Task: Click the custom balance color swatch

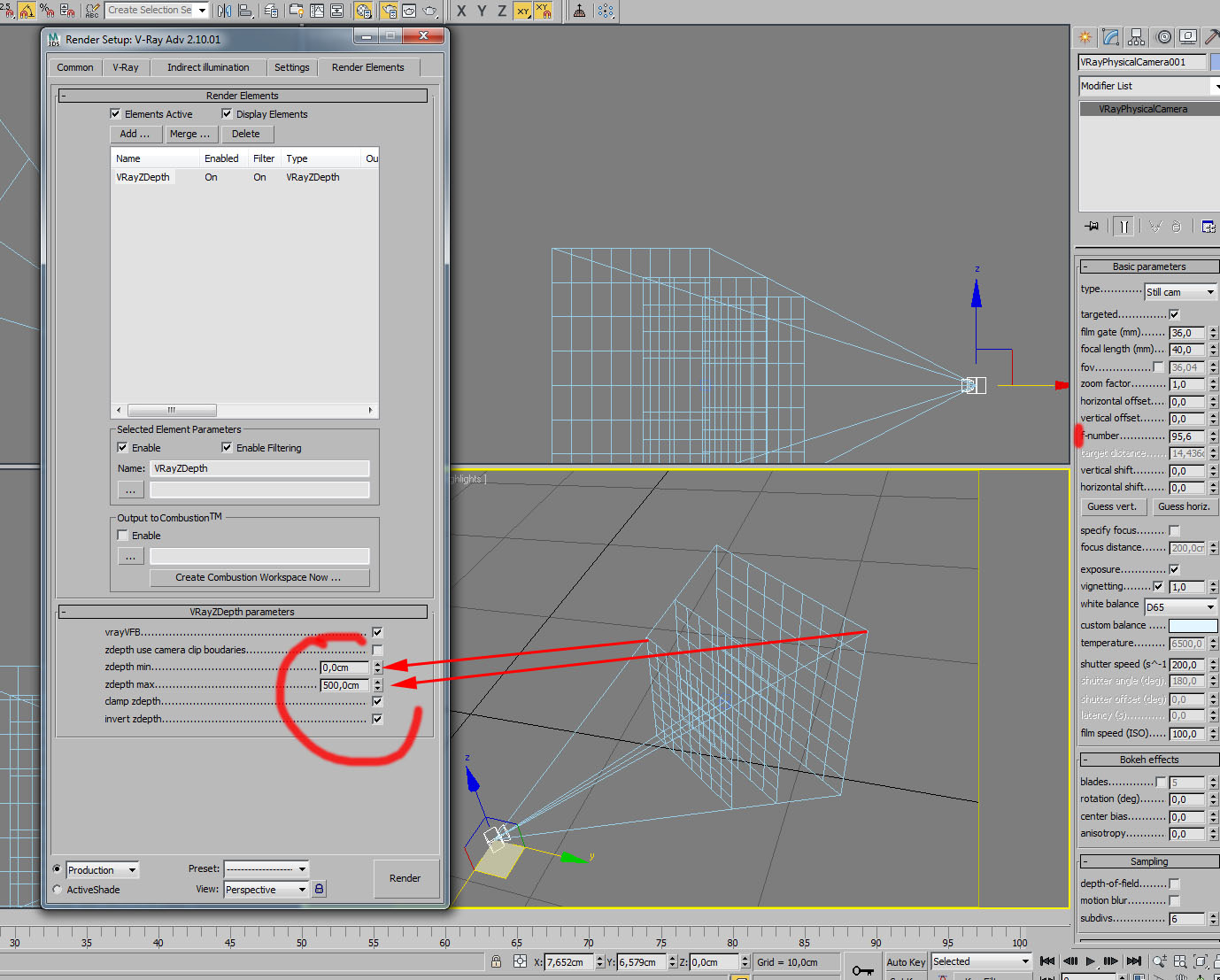Action: click(1193, 626)
